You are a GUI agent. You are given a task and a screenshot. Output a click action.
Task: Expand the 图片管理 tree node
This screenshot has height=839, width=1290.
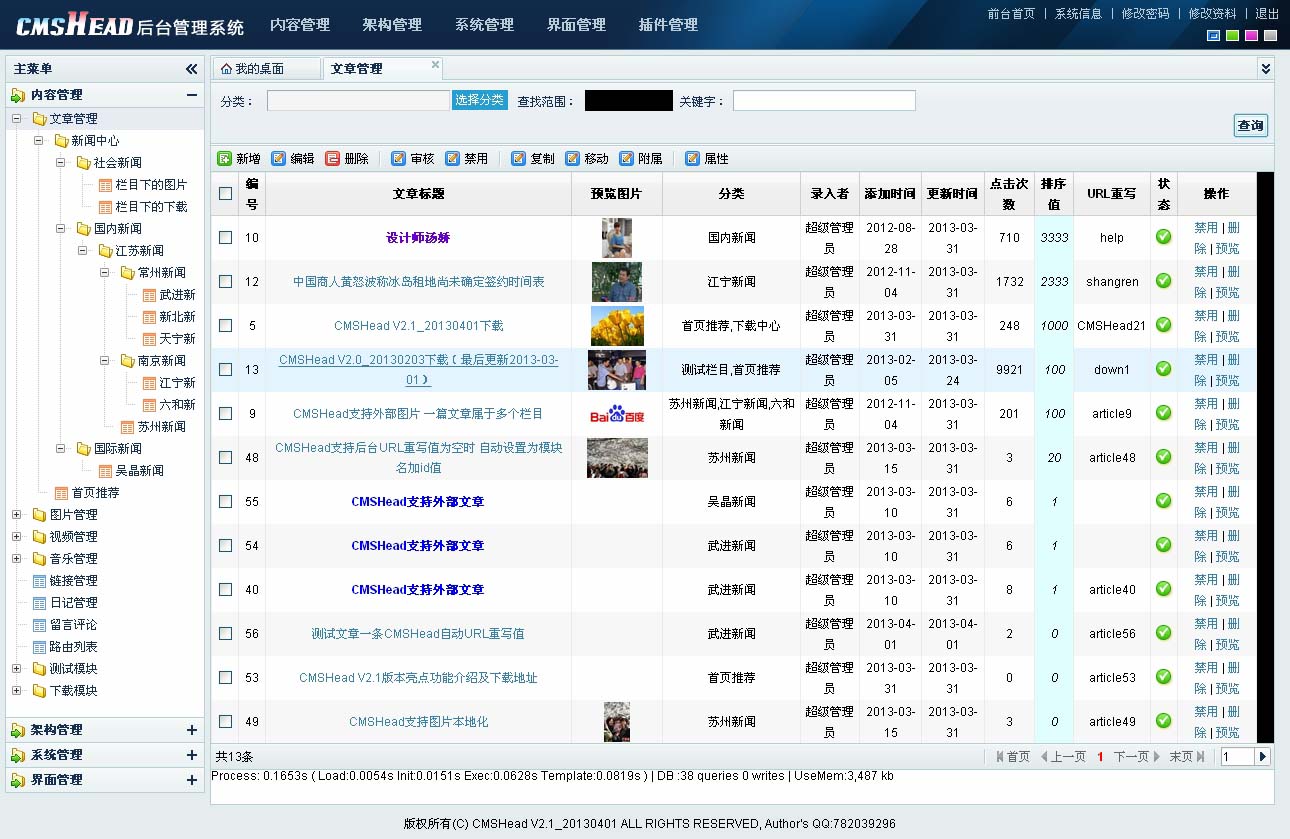pyautogui.click(x=16, y=515)
